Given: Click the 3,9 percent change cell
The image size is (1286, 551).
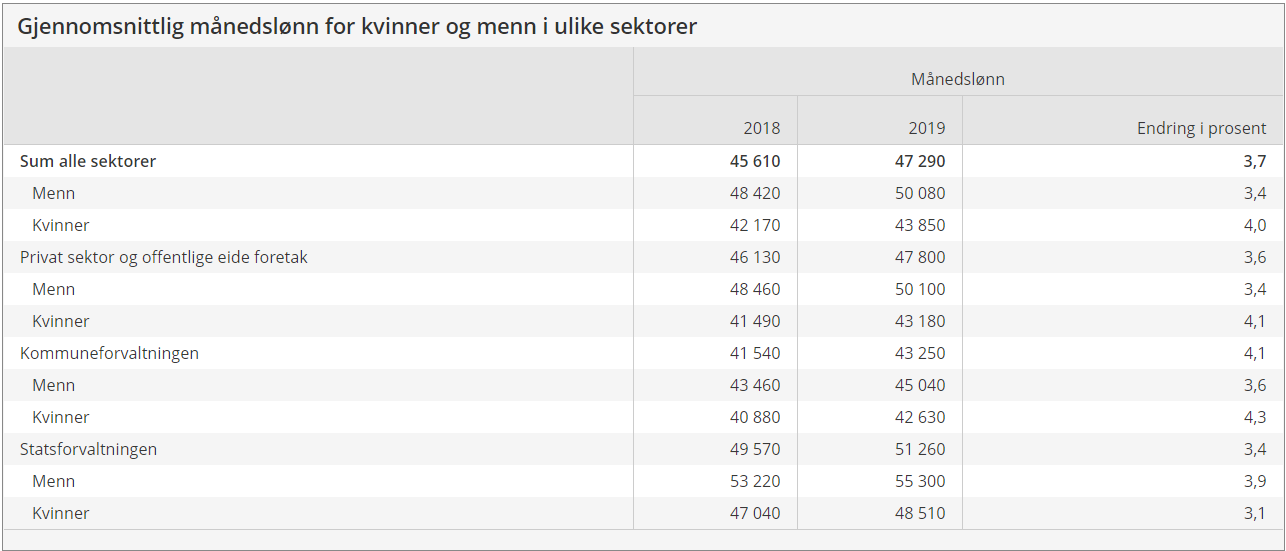Looking at the screenshot, I should (1255, 481).
